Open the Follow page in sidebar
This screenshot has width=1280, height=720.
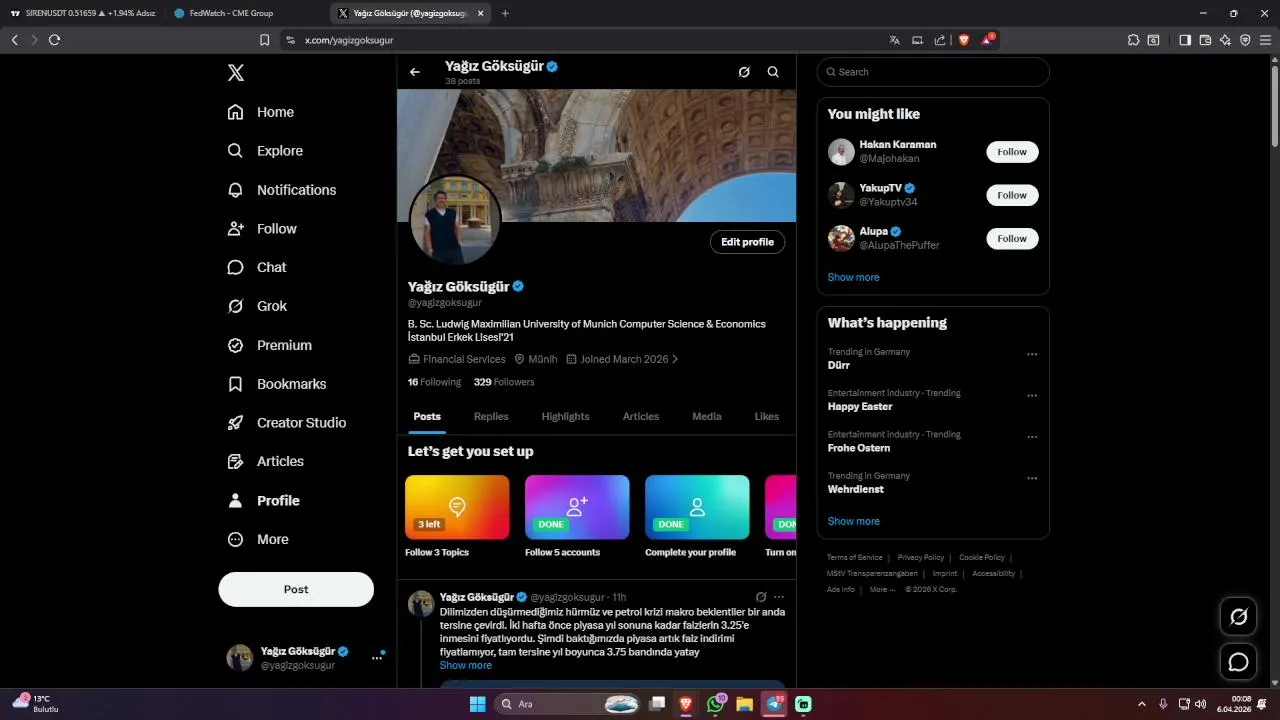(262, 229)
